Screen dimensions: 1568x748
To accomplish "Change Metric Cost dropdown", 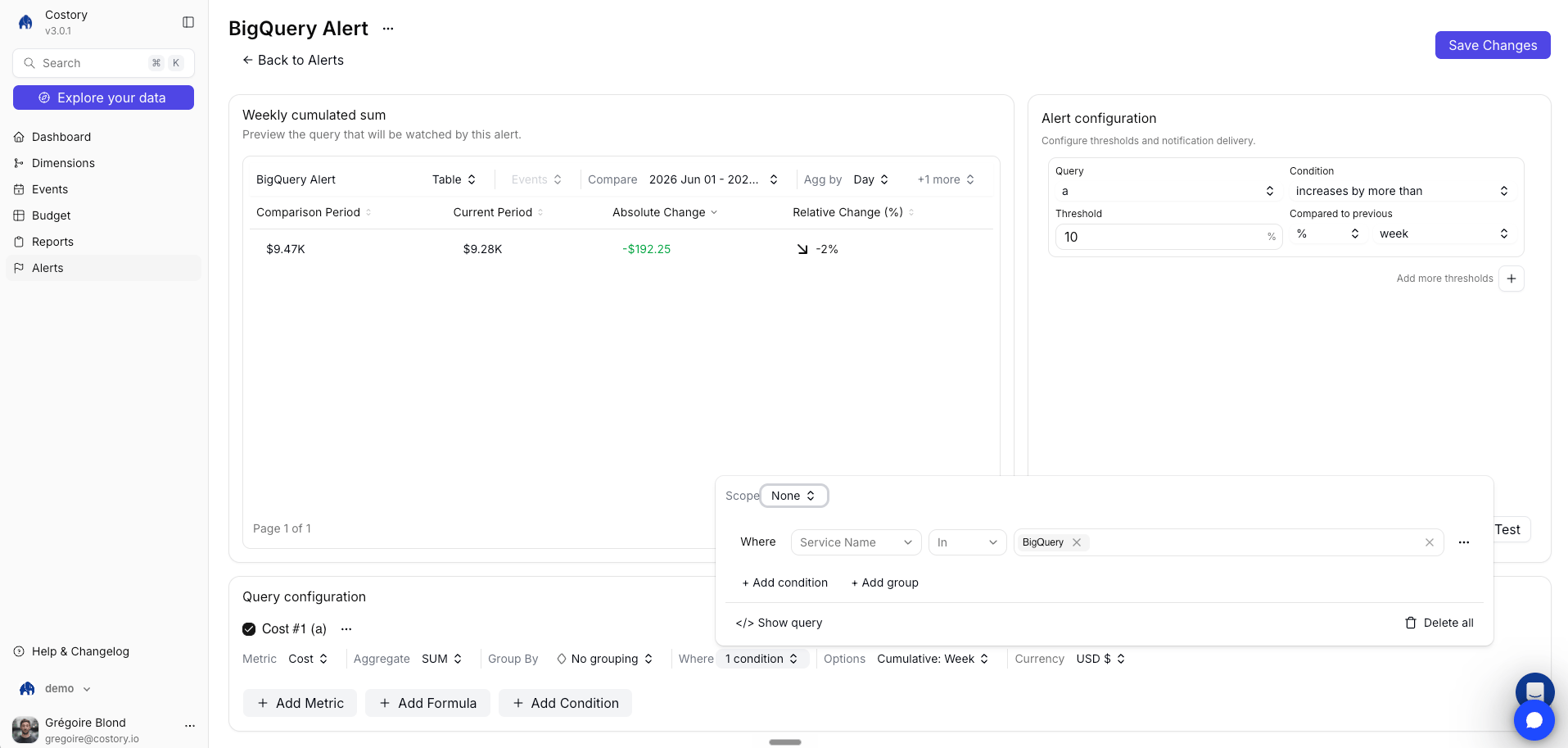I will coord(309,659).
